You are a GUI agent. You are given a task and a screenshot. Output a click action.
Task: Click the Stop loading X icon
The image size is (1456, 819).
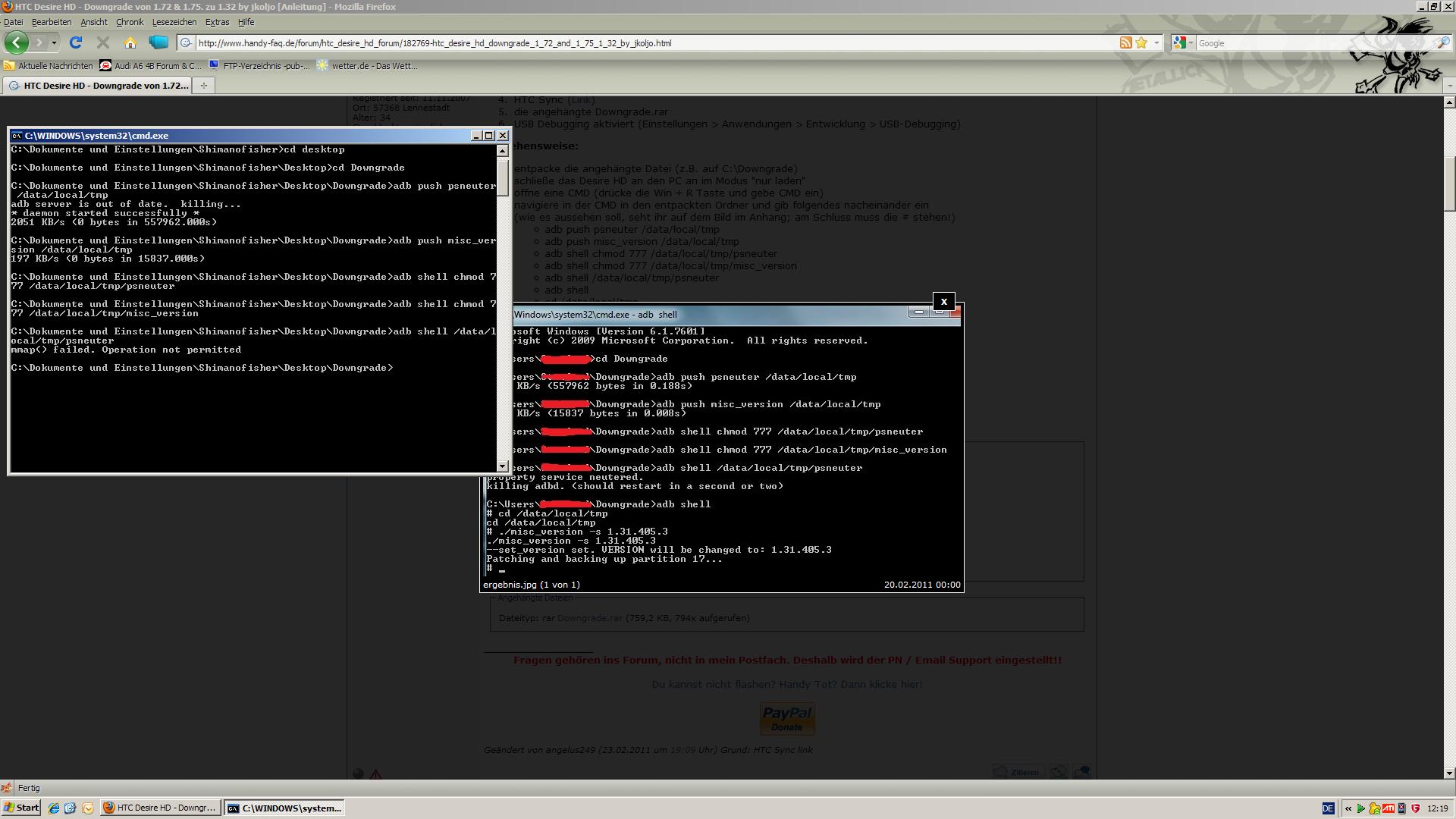click(103, 42)
